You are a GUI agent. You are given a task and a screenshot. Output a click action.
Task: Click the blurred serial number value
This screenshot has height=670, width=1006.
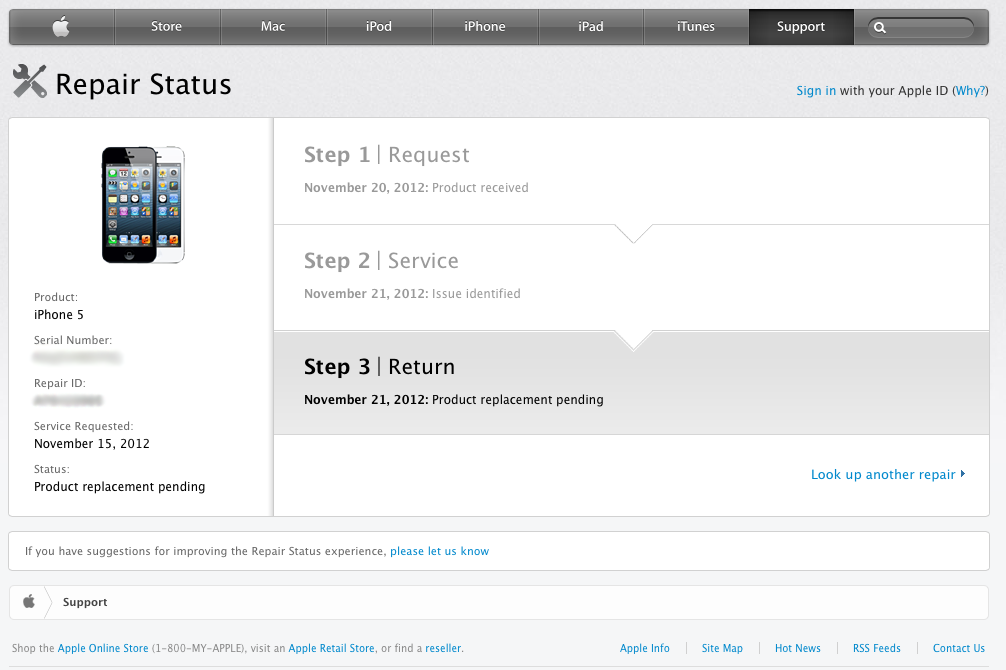click(x=77, y=357)
